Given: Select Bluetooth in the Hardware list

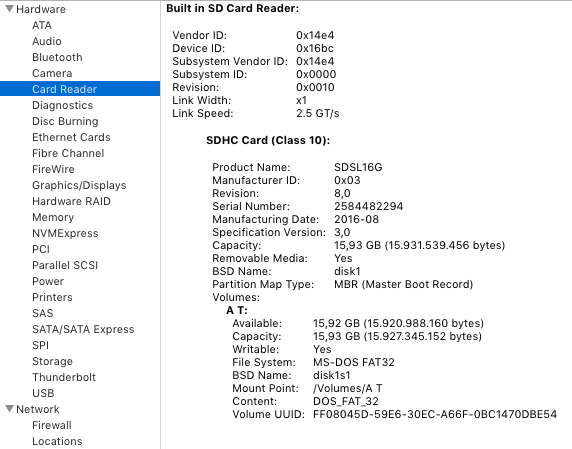Looking at the screenshot, I should (x=57, y=57).
